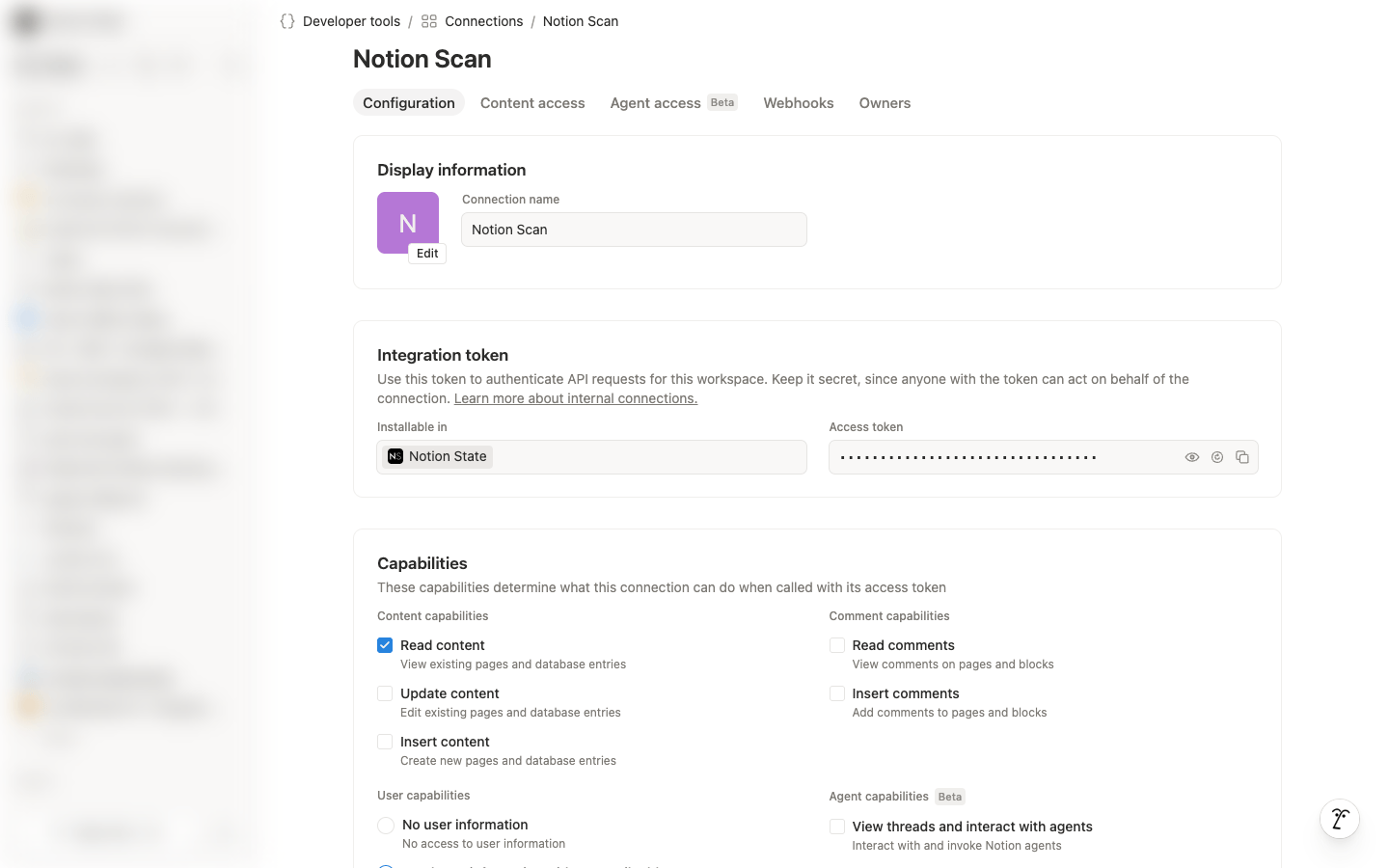
Task: Click the masked Access token field
Action: (x=1044, y=457)
